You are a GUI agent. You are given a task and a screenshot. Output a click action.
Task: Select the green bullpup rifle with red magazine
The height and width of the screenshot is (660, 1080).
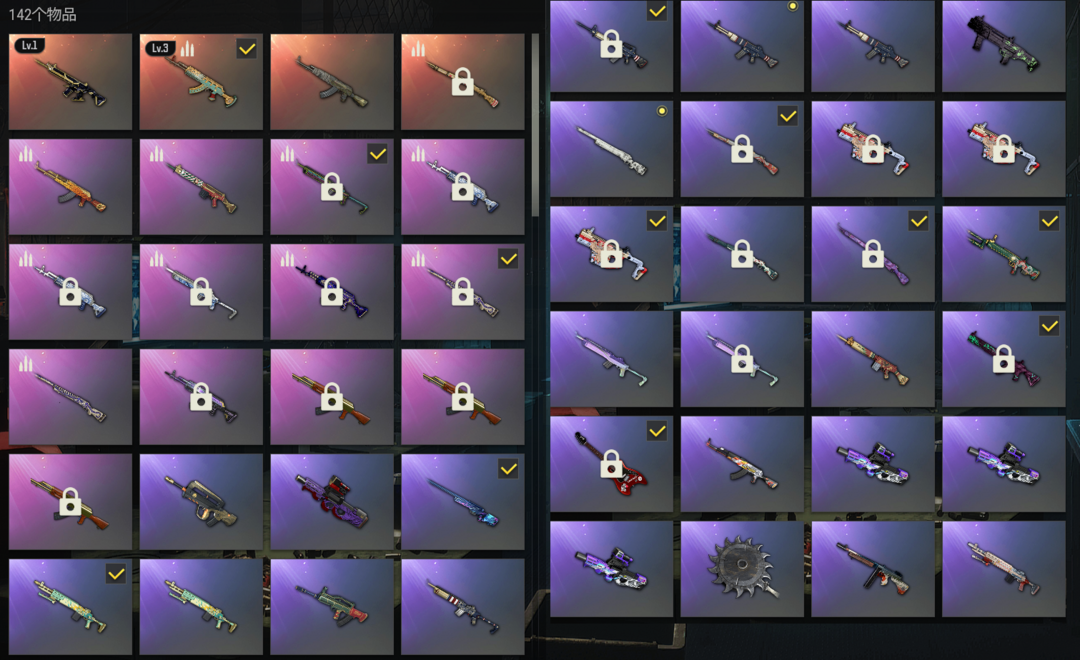tap(332, 607)
